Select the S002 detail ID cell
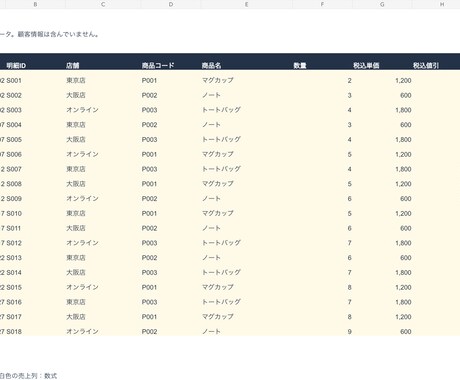This screenshot has height=380, width=460. (14, 95)
